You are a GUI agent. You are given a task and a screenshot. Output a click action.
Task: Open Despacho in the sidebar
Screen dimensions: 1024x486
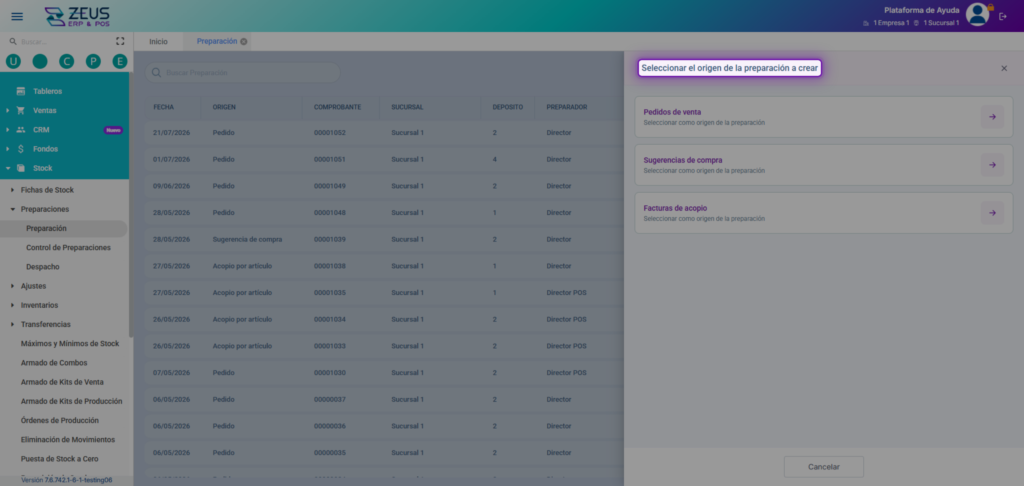43,267
